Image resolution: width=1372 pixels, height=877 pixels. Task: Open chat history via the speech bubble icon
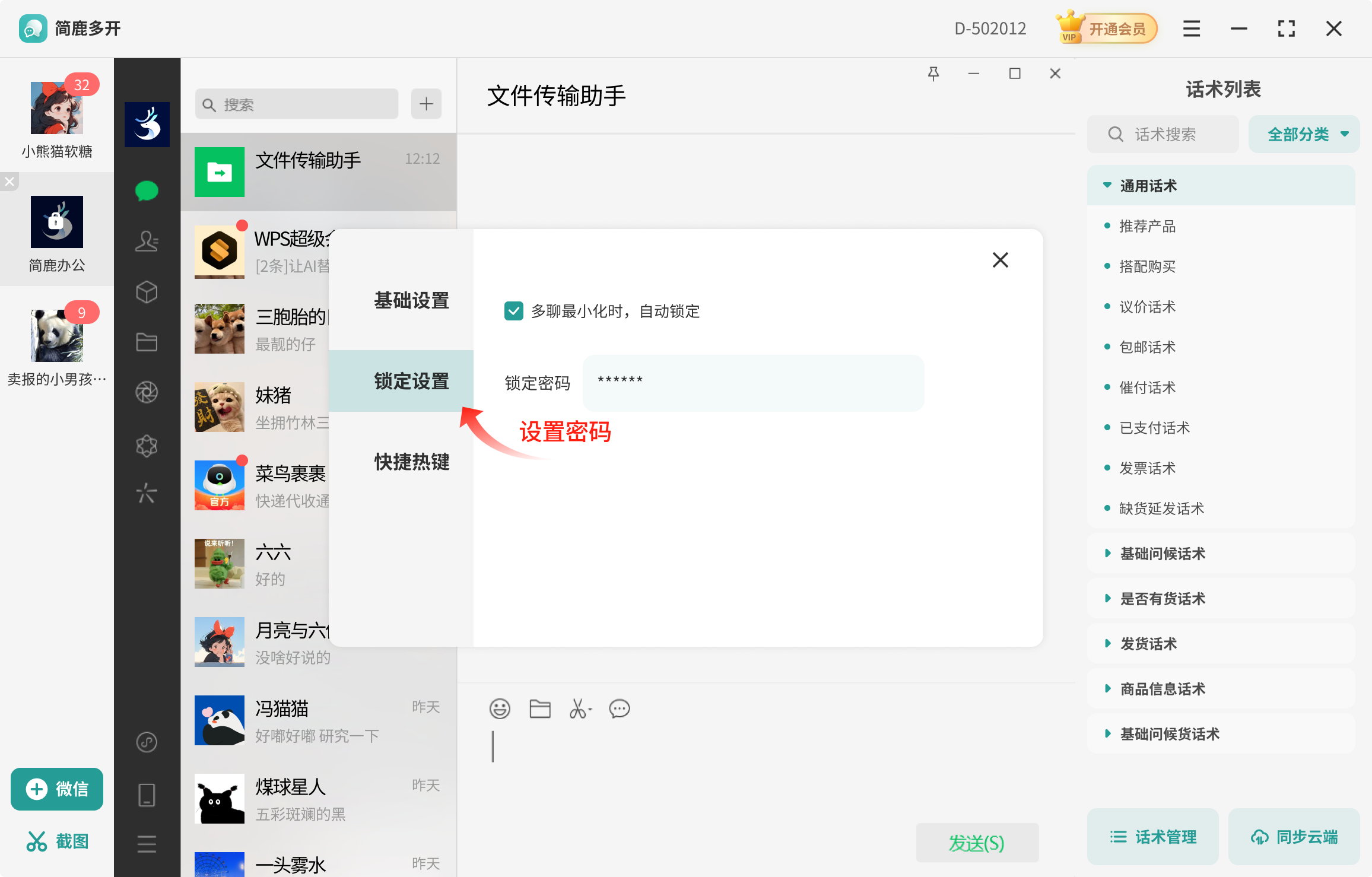pos(620,709)
